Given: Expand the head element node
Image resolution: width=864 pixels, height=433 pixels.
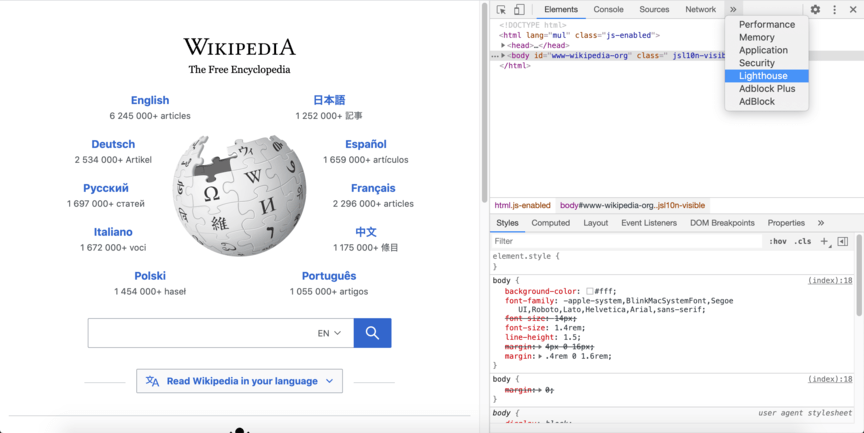Looking at the screenshot, I should tap(503, 45).
